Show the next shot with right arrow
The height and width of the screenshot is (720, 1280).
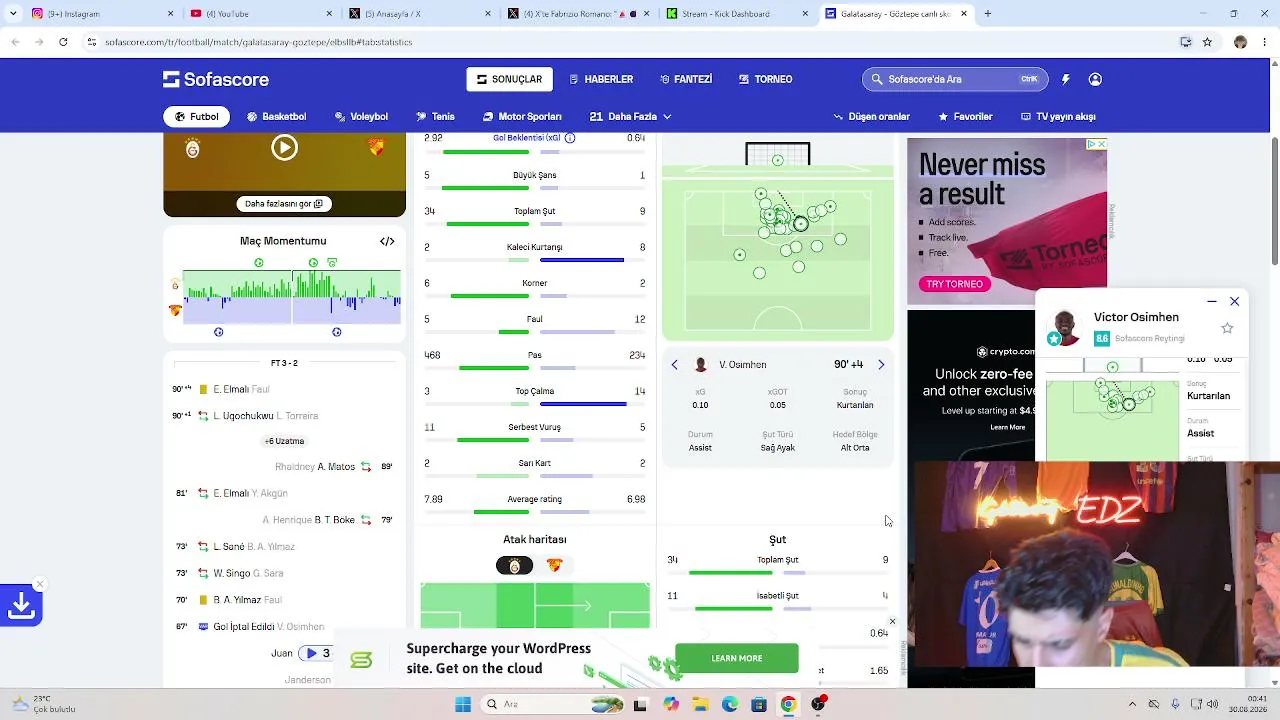point(881,365)
